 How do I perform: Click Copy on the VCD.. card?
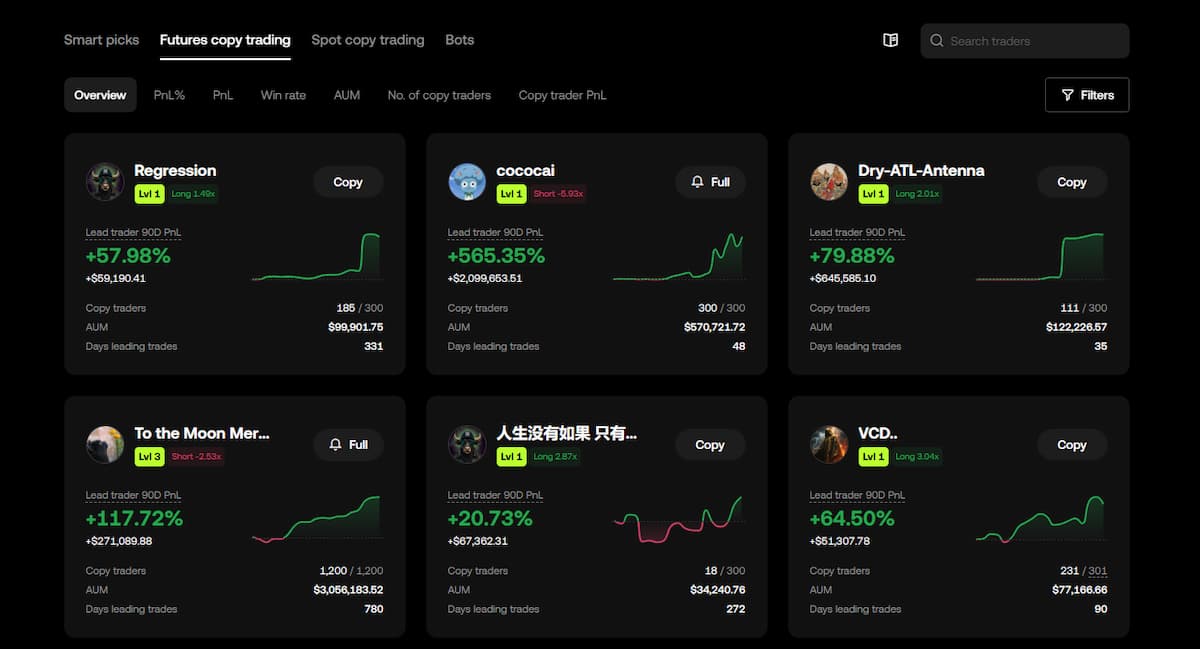tap(1072, 444)
